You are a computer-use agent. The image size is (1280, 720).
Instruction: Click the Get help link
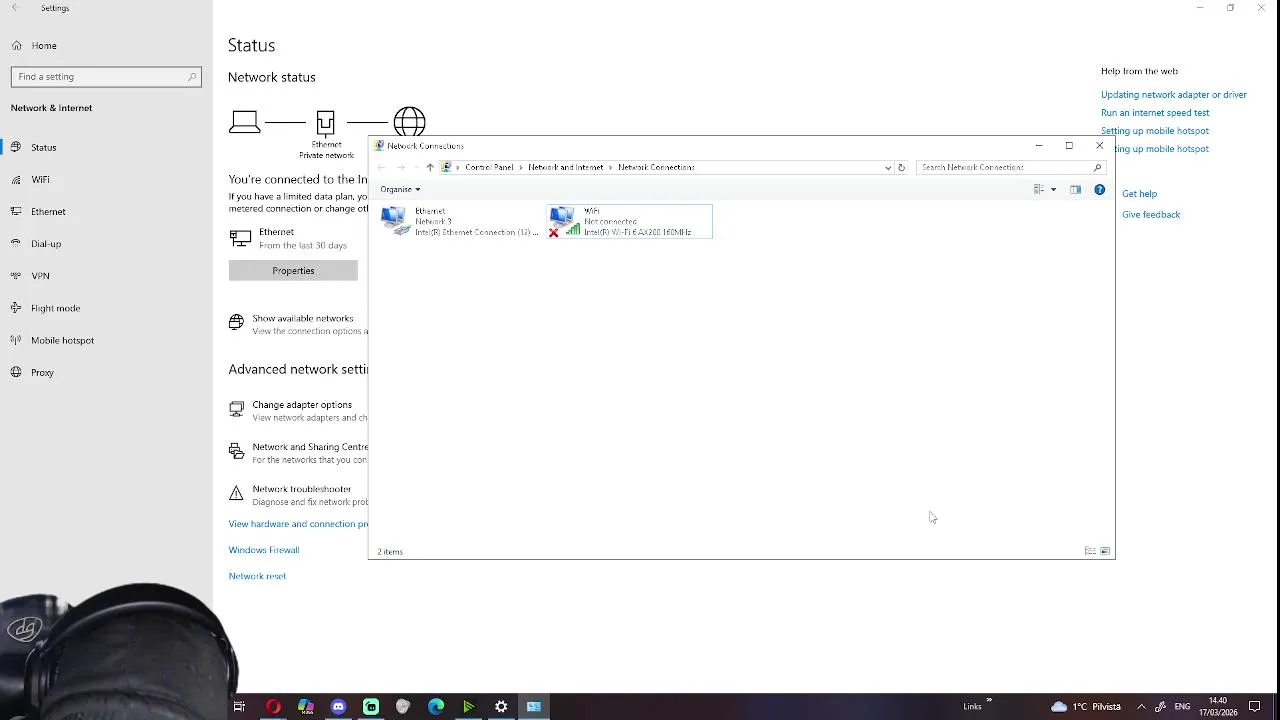tap(1139, 194)
